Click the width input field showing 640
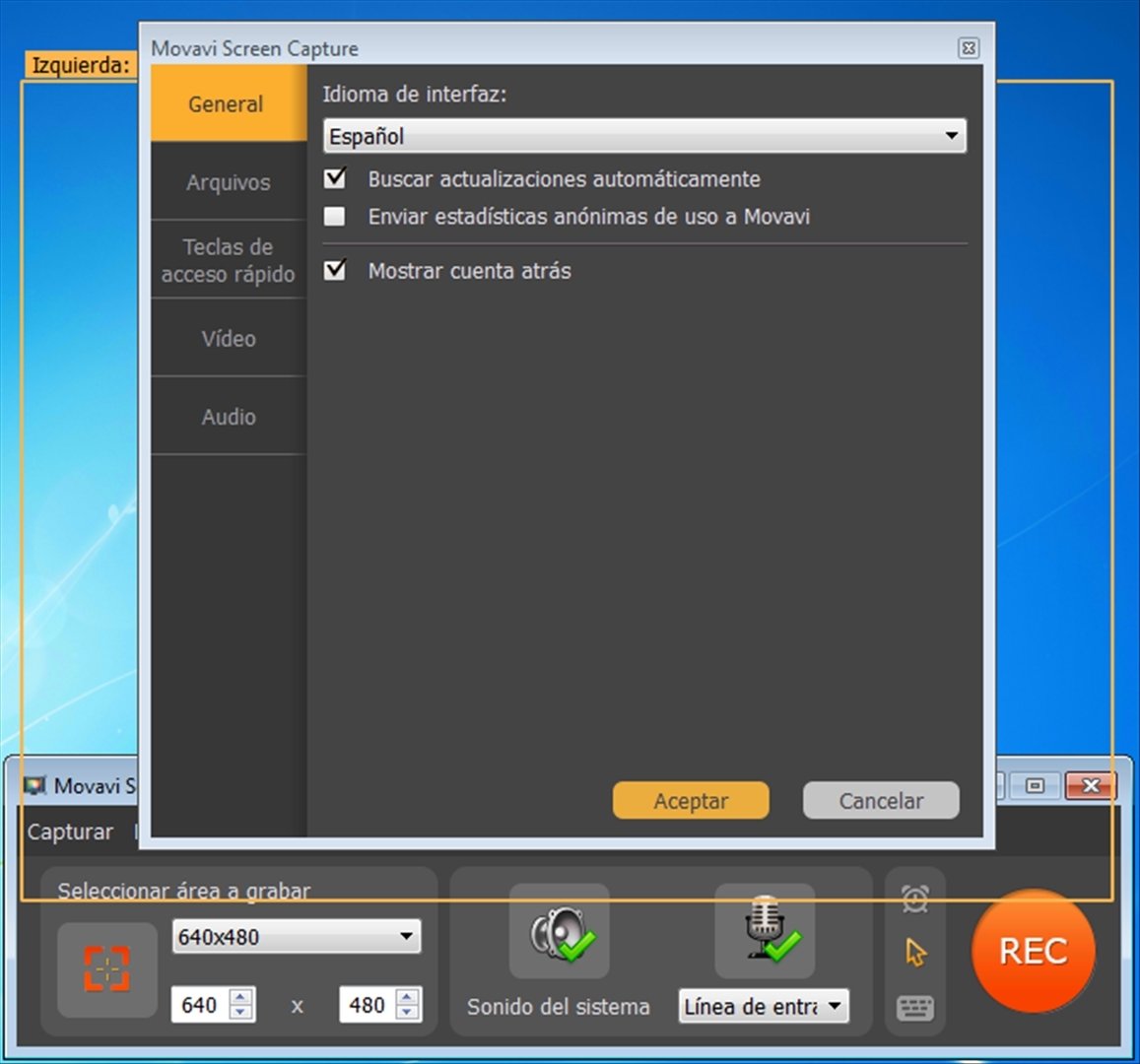The width and height of the screenshot is (1140, 1064). [200, 1005]
